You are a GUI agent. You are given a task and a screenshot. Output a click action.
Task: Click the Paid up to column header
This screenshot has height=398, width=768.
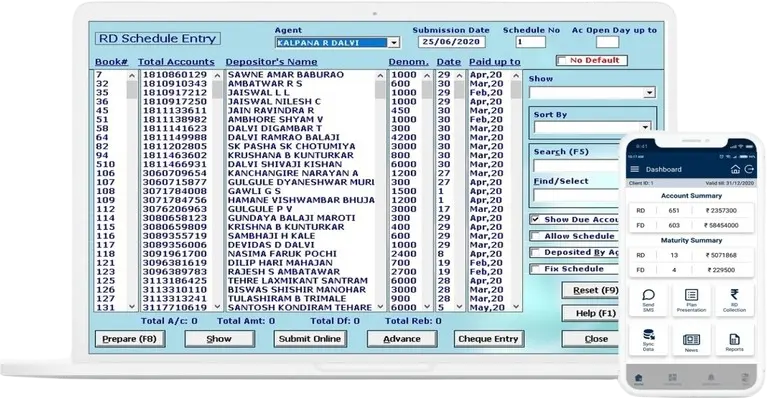pos(495,62)
